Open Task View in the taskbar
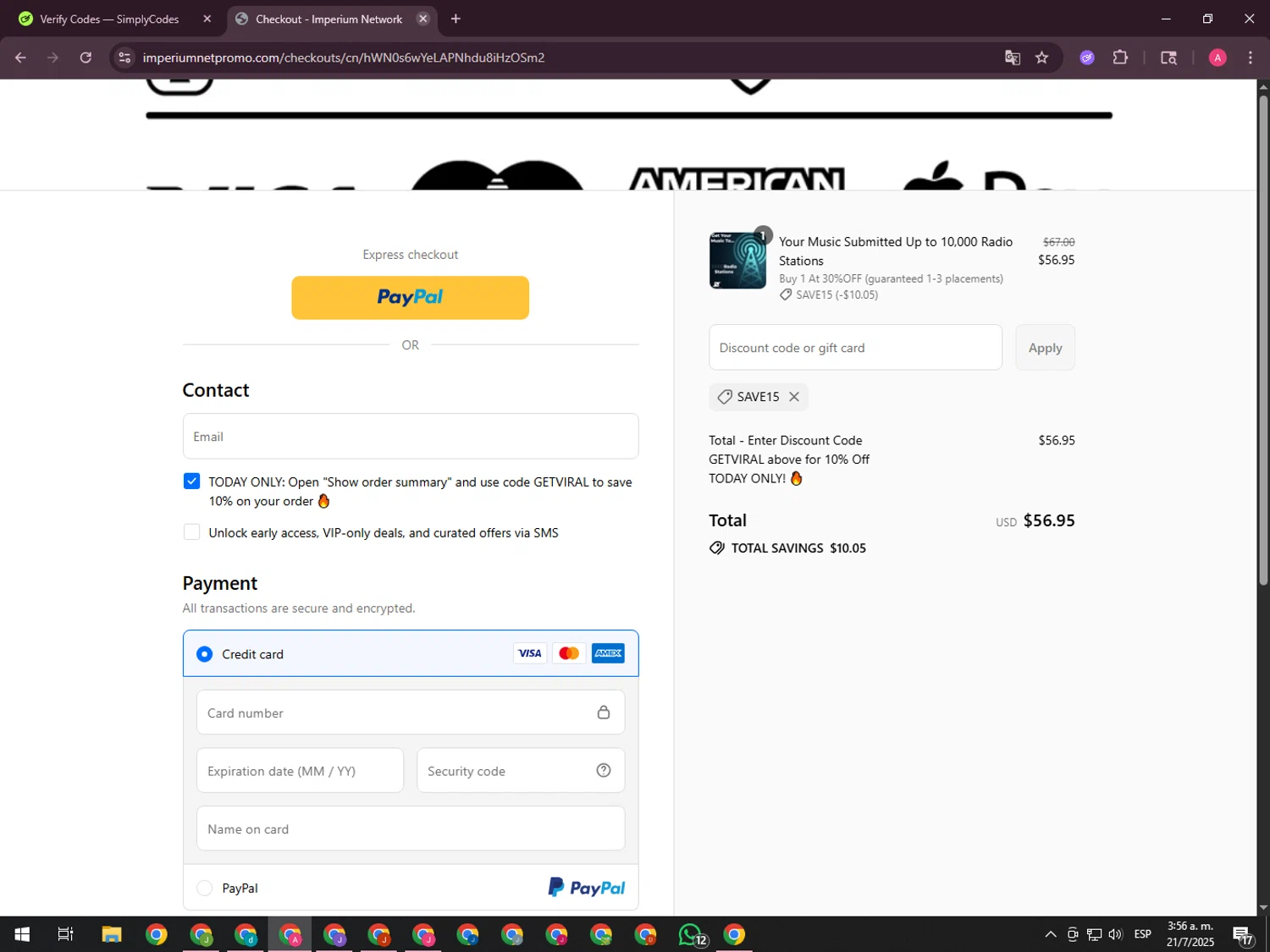The height and width of the screenshot is (952, 1270). (x=66, y=934)
